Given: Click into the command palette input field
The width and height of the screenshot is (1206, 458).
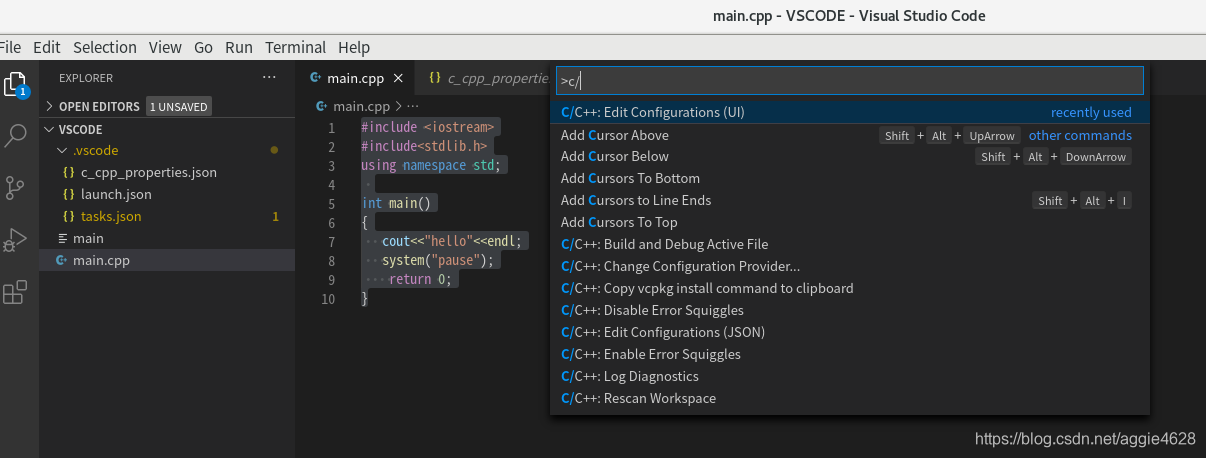Looking at the screenshot, I should [x=850, y=81].
